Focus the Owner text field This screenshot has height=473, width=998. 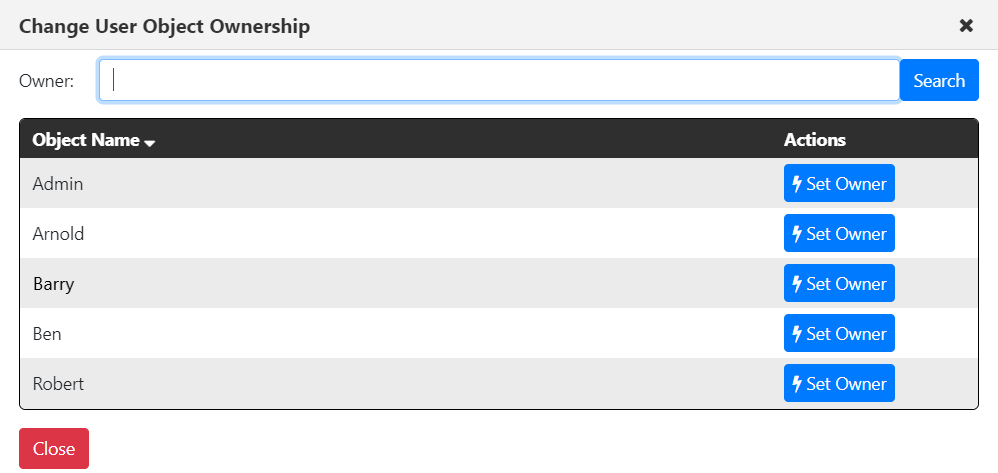point(499,80)
